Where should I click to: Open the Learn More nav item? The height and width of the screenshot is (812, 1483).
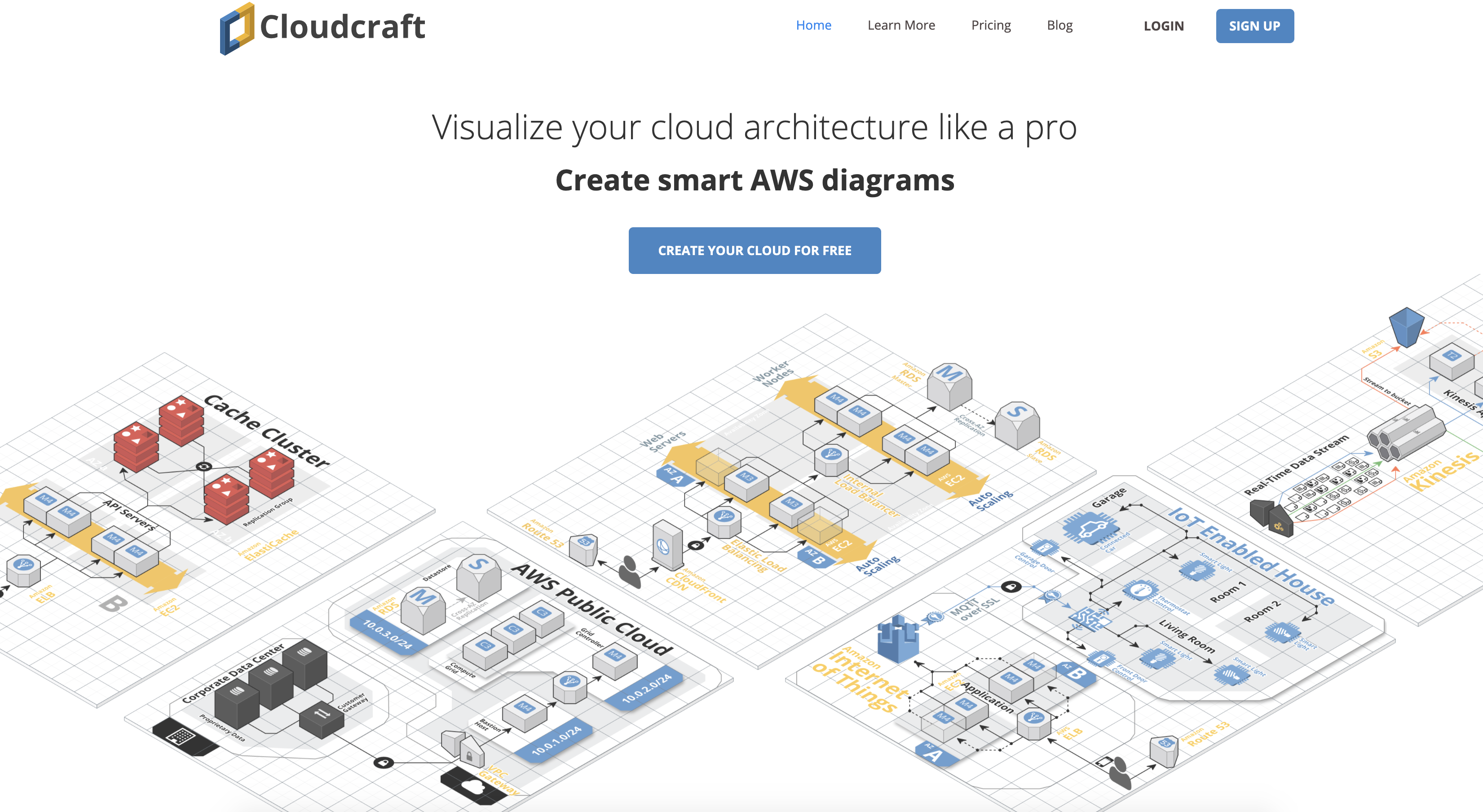pyautogui.click(x=901, y=25)
